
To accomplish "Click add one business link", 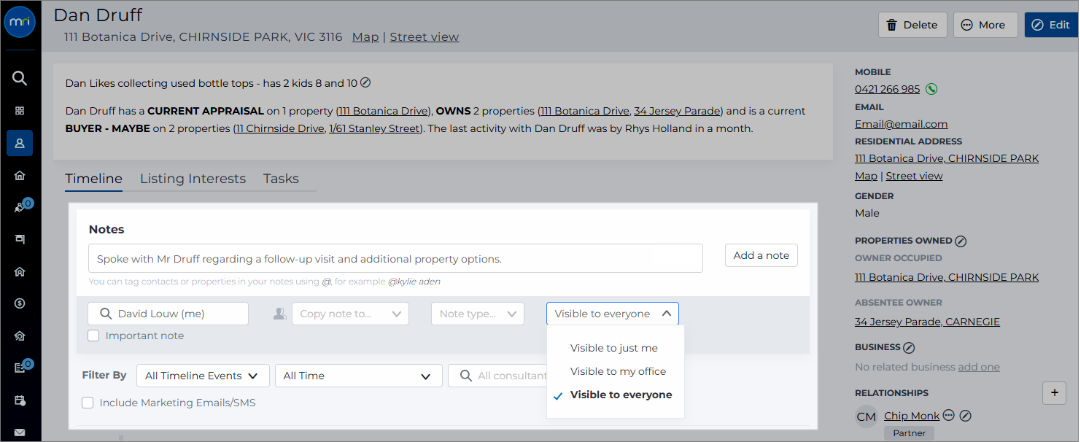I will 978,367.
